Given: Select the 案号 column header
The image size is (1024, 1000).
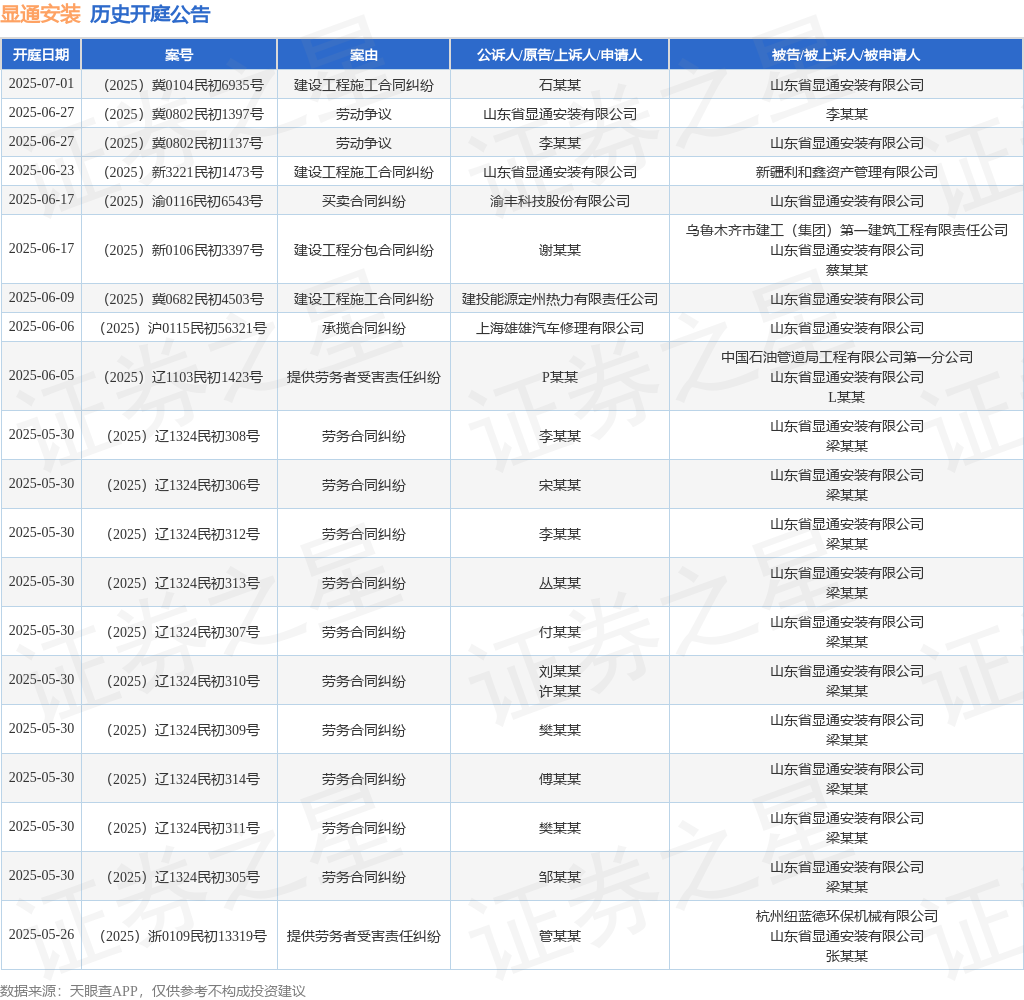Looking at the screenshot, I should coord(179,55).
